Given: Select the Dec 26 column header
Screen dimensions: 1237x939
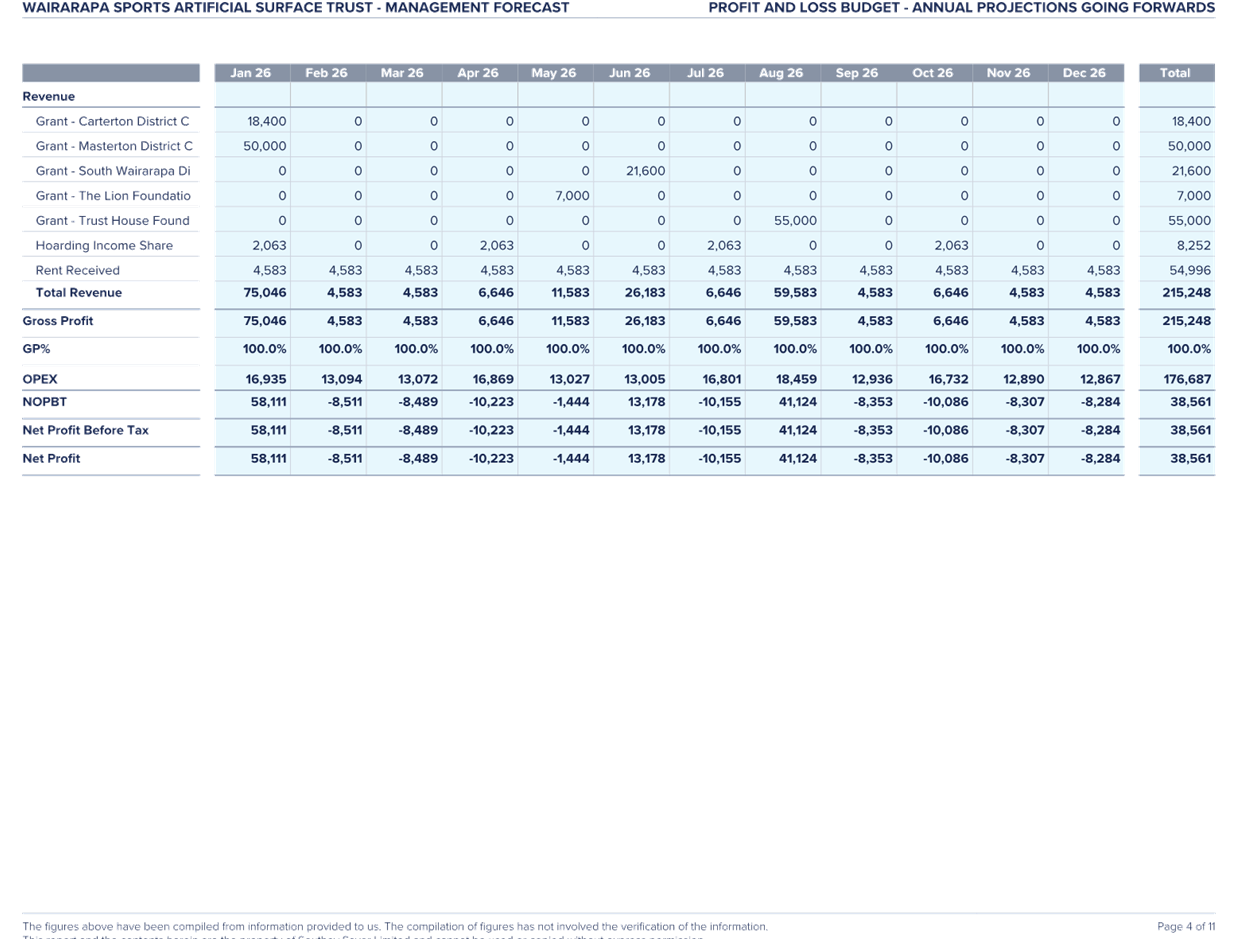Looking at the screenshot, I should click(x=1083, y=72).
